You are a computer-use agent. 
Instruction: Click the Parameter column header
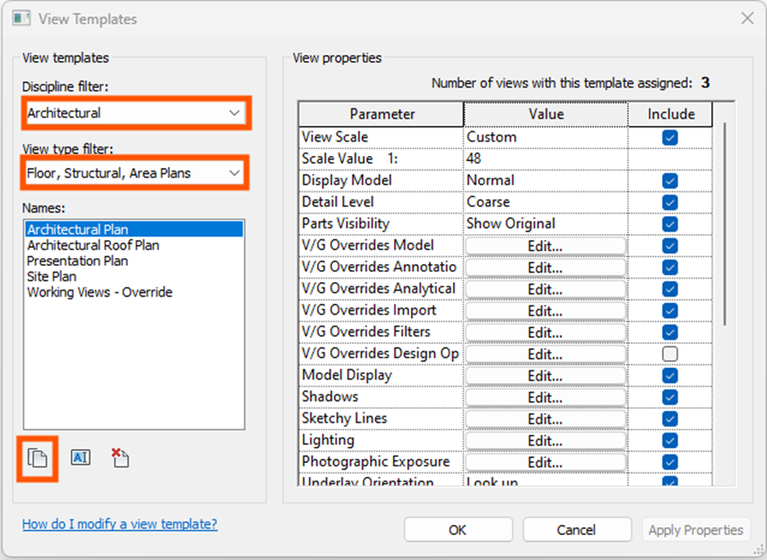tap(381, 114)
